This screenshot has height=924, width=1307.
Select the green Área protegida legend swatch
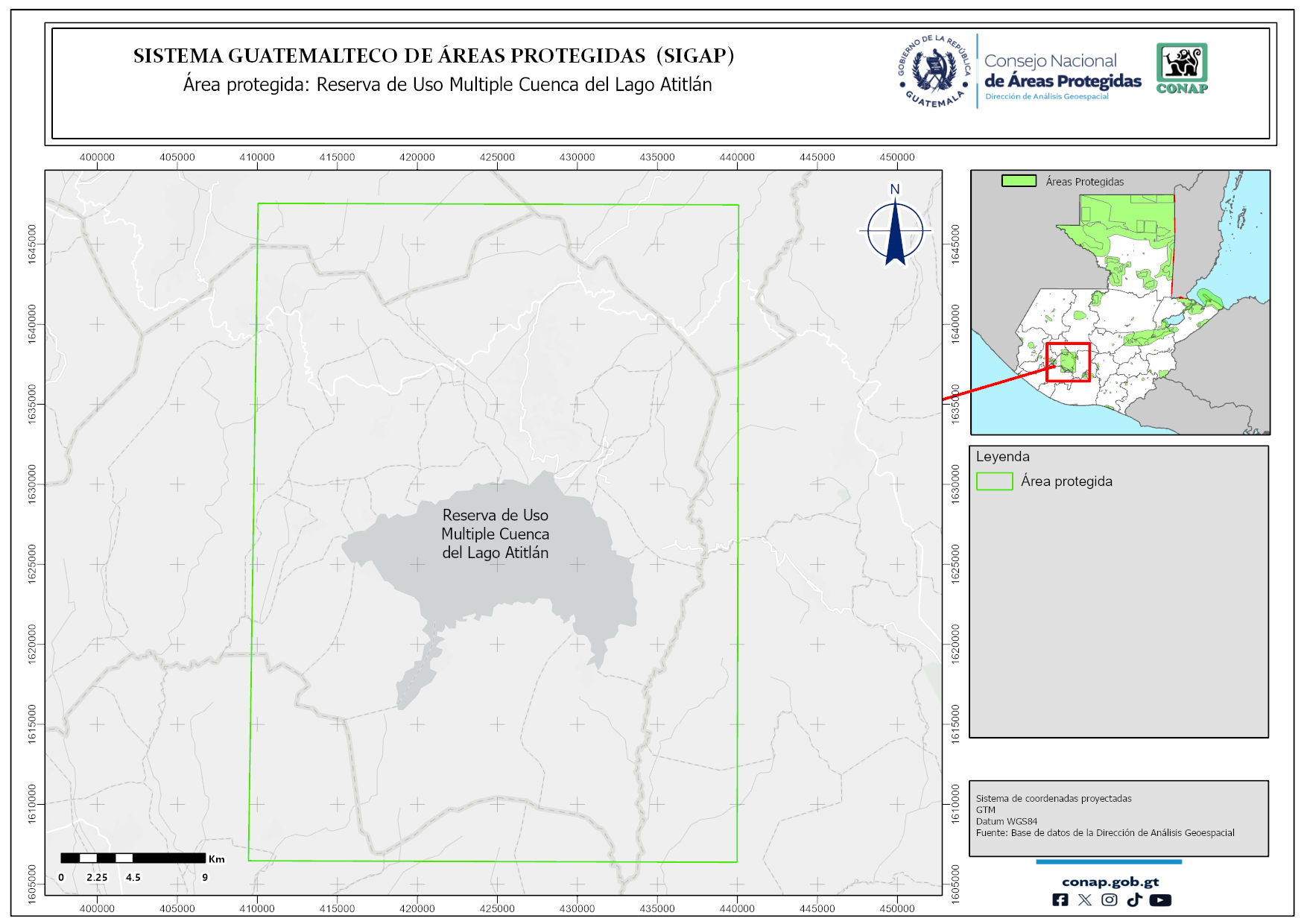point(994,481)
